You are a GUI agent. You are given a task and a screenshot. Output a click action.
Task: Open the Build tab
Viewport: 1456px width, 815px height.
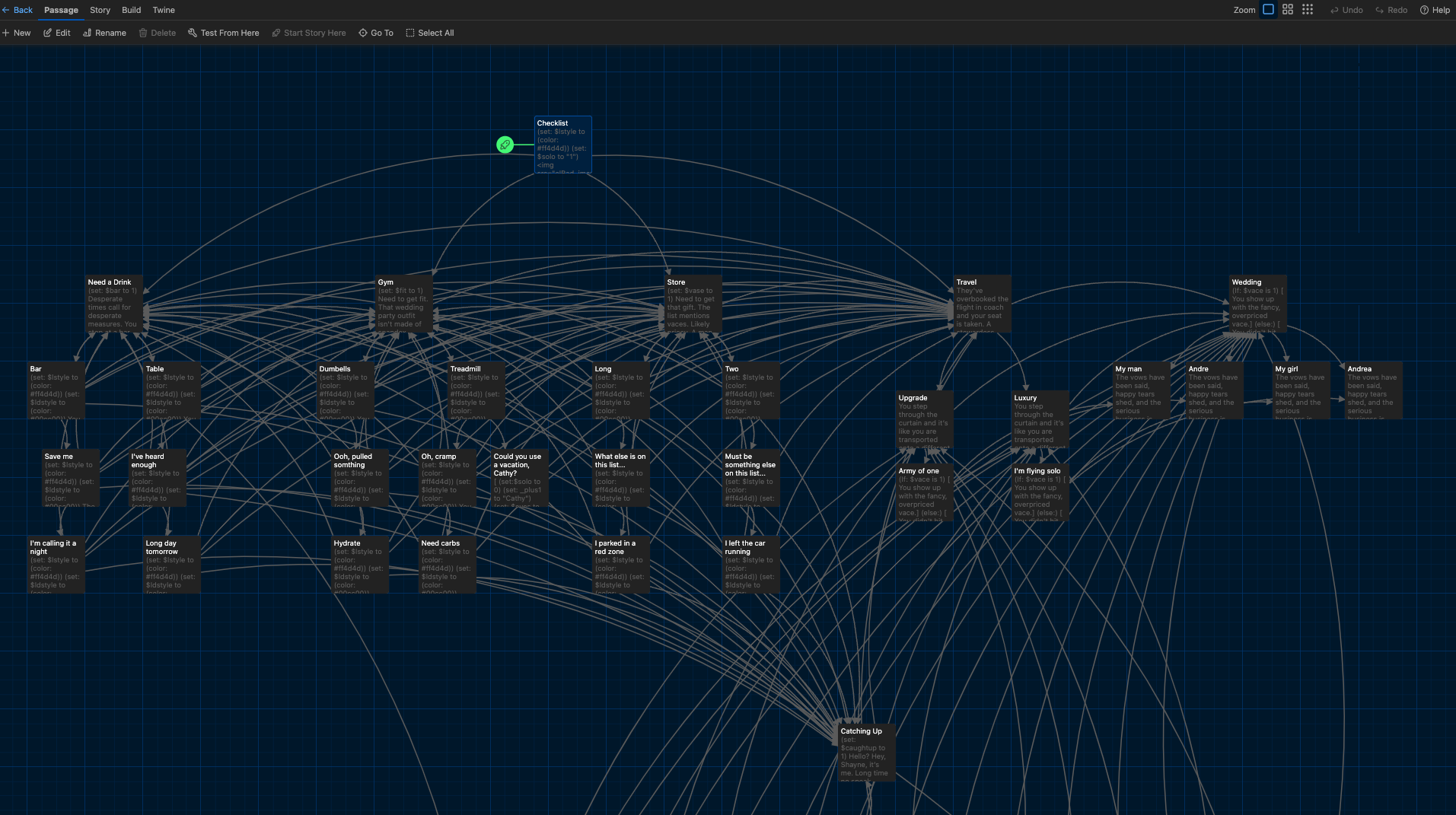[131, 10]
